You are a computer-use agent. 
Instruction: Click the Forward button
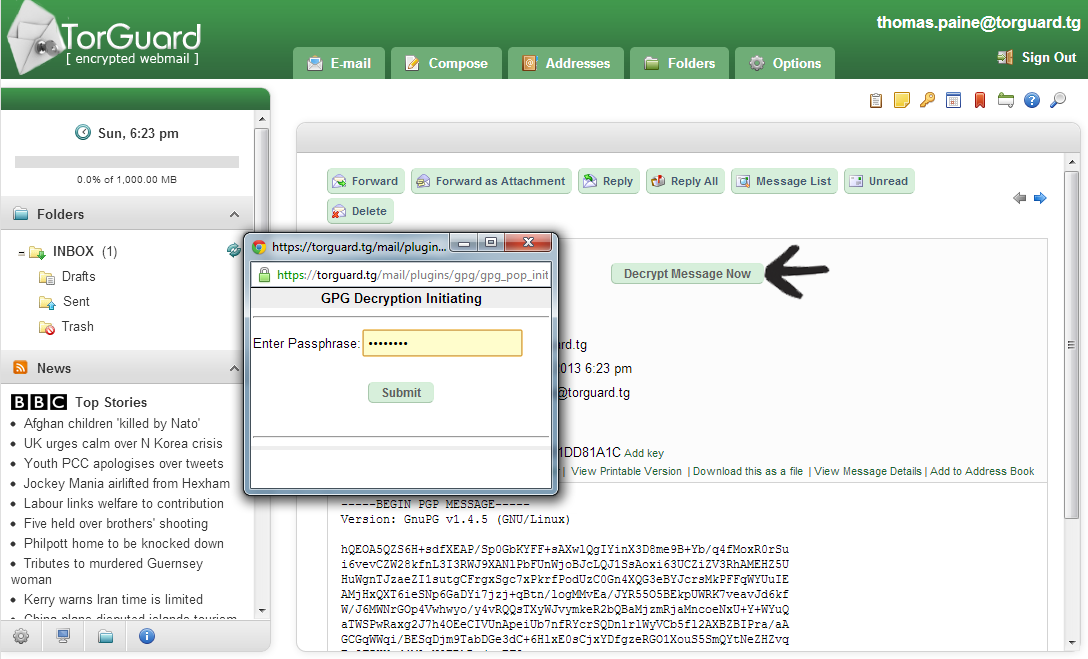pos(366,181)
